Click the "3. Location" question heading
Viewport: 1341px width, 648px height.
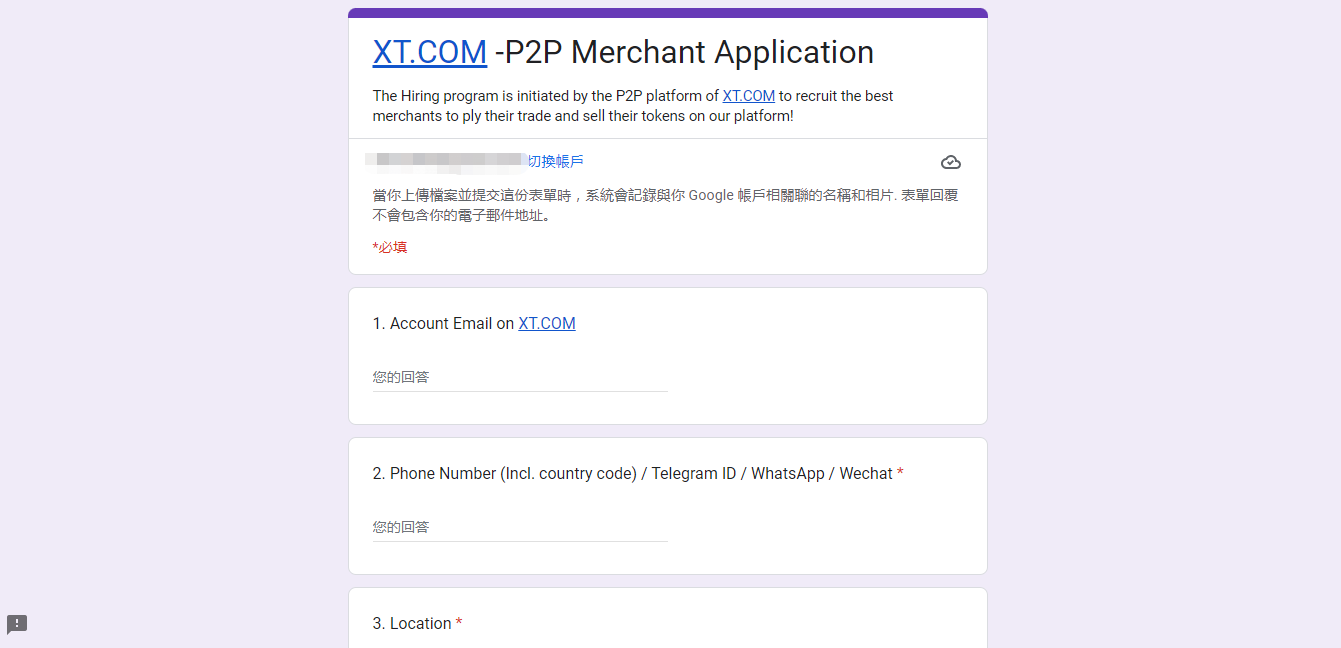(412, 623)
